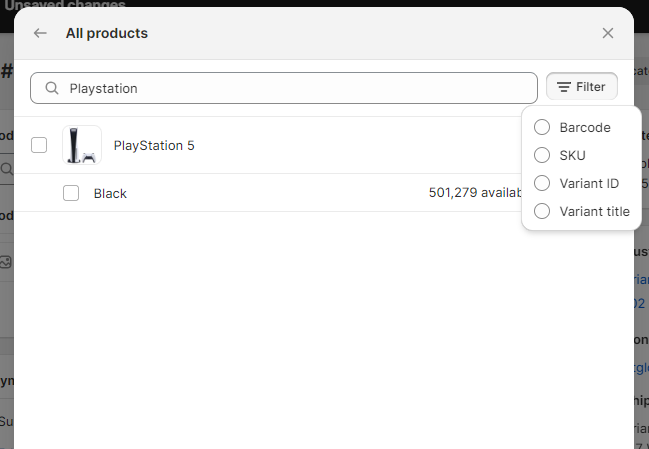Select the Barcode radio option
The height and width of the screenshot is (449, 649).
click(542, 127)
